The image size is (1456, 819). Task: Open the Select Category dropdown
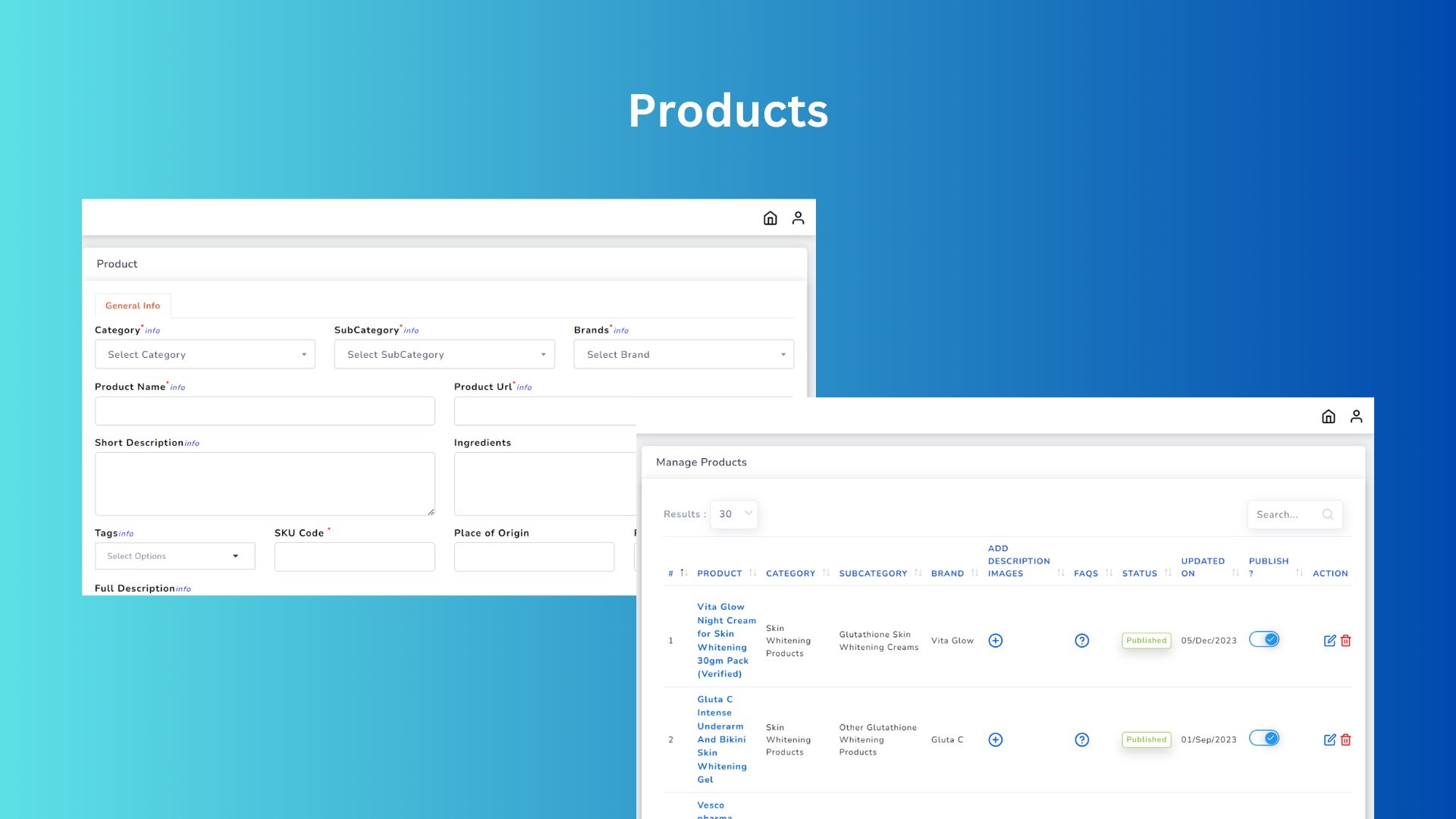point(204,354)
